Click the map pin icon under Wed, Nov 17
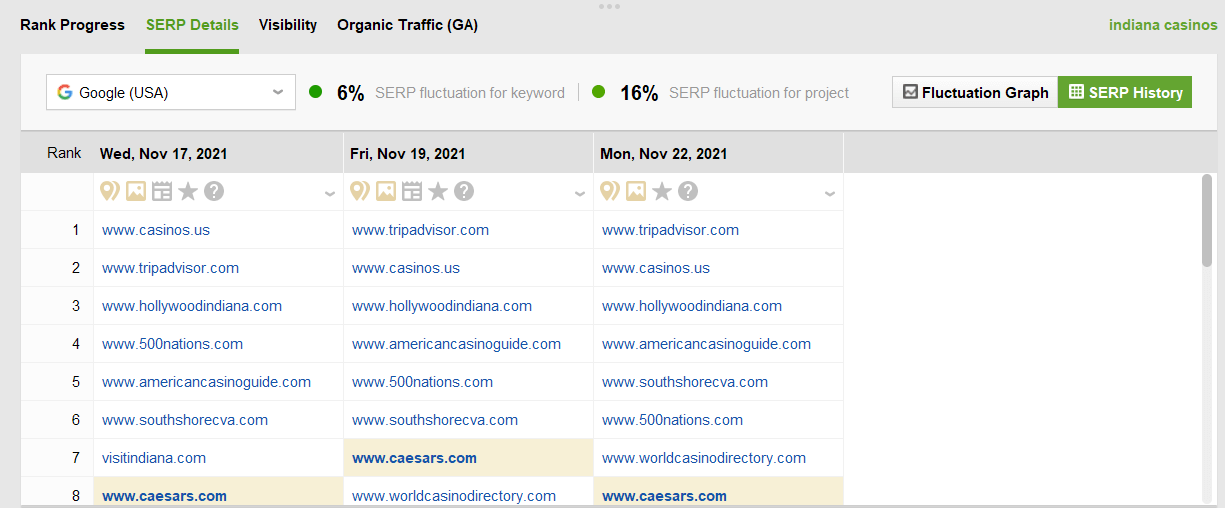The image size is (1225, 508). tap(110, 191)
